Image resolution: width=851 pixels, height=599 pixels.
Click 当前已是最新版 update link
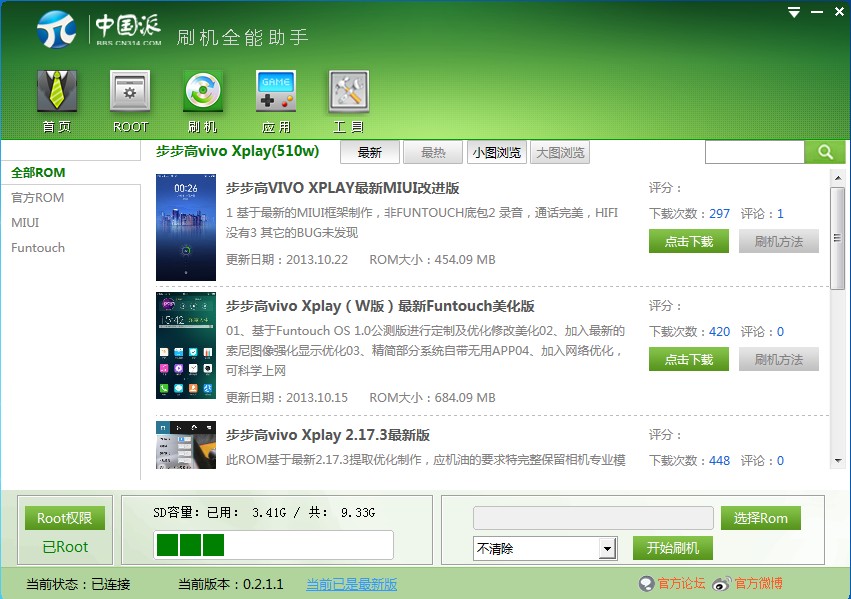point(351,584)
